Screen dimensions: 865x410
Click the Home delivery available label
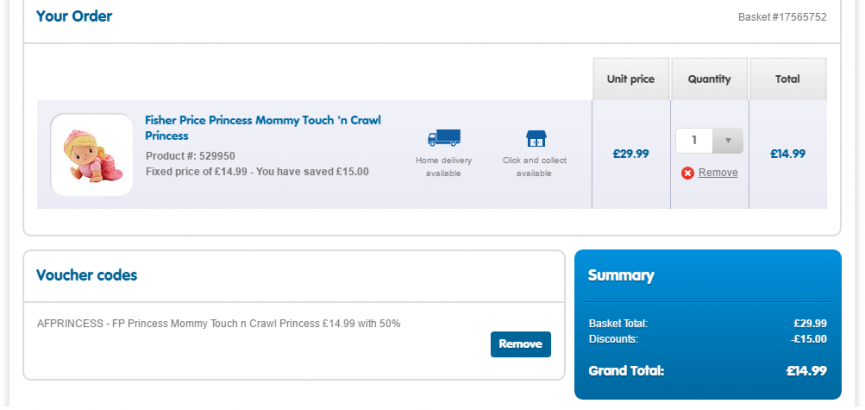(x=444, y=167)
